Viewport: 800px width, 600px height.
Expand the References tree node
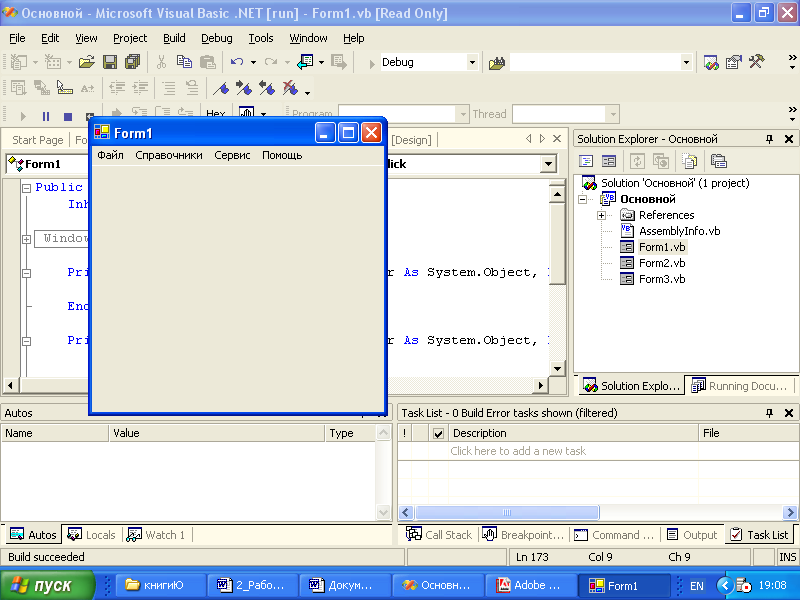tap(602, 215)
